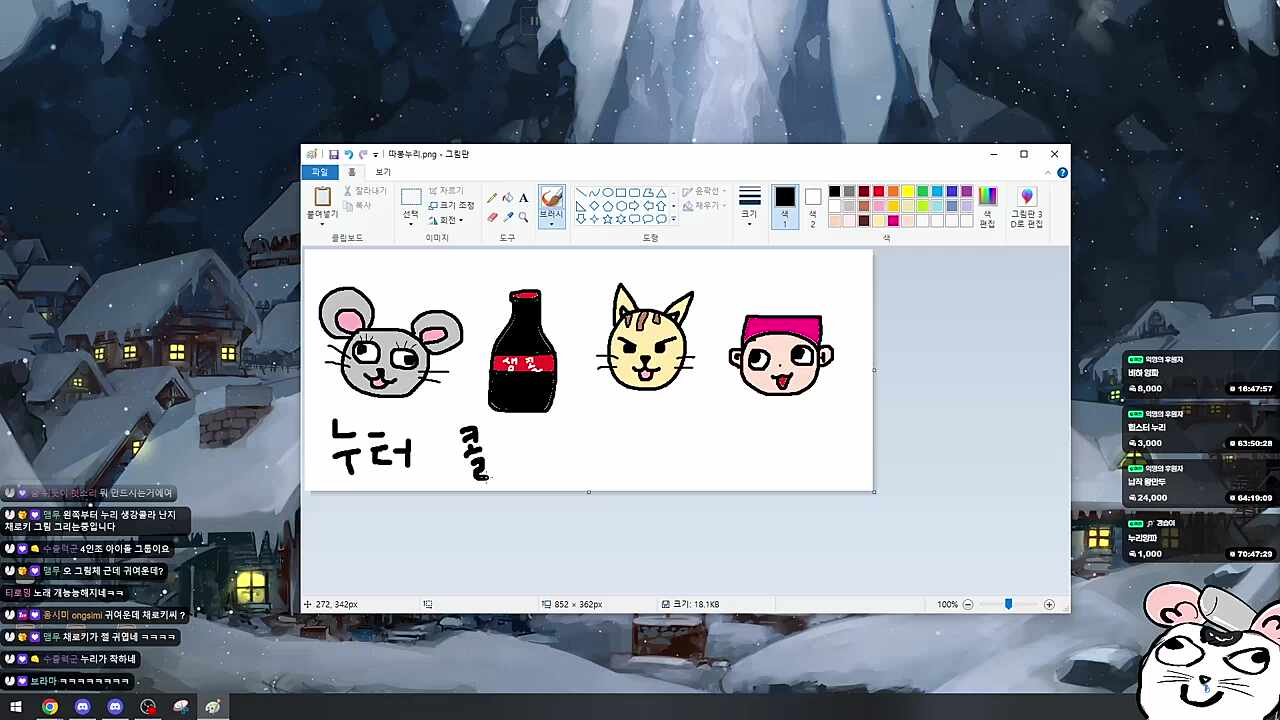Select the Text tool

click(523, 198)
